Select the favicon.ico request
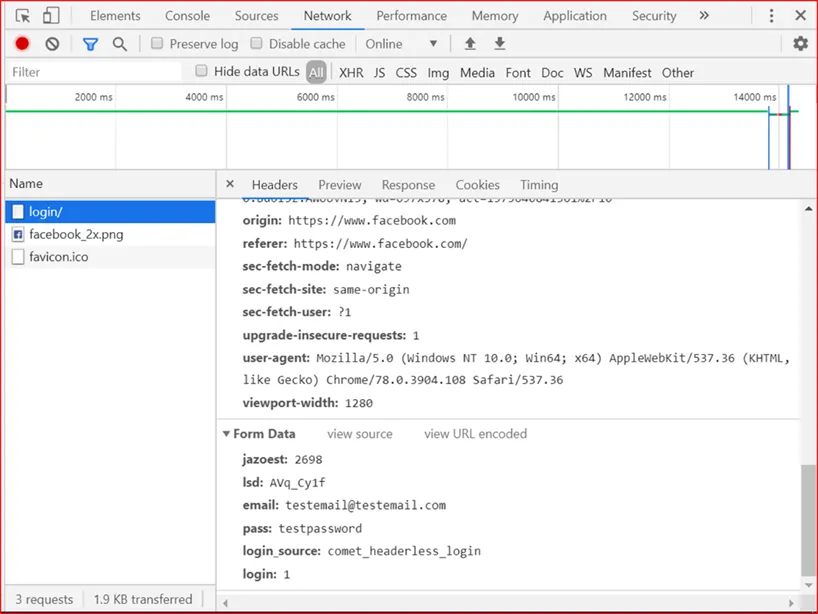818x614 pixels. pos(110,257)
